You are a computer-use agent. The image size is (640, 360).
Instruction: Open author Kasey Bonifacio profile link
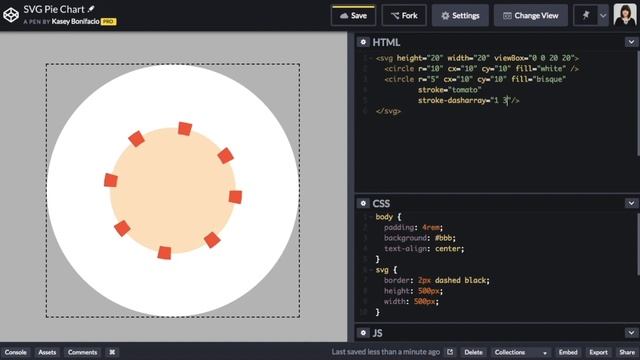point(76,21)
